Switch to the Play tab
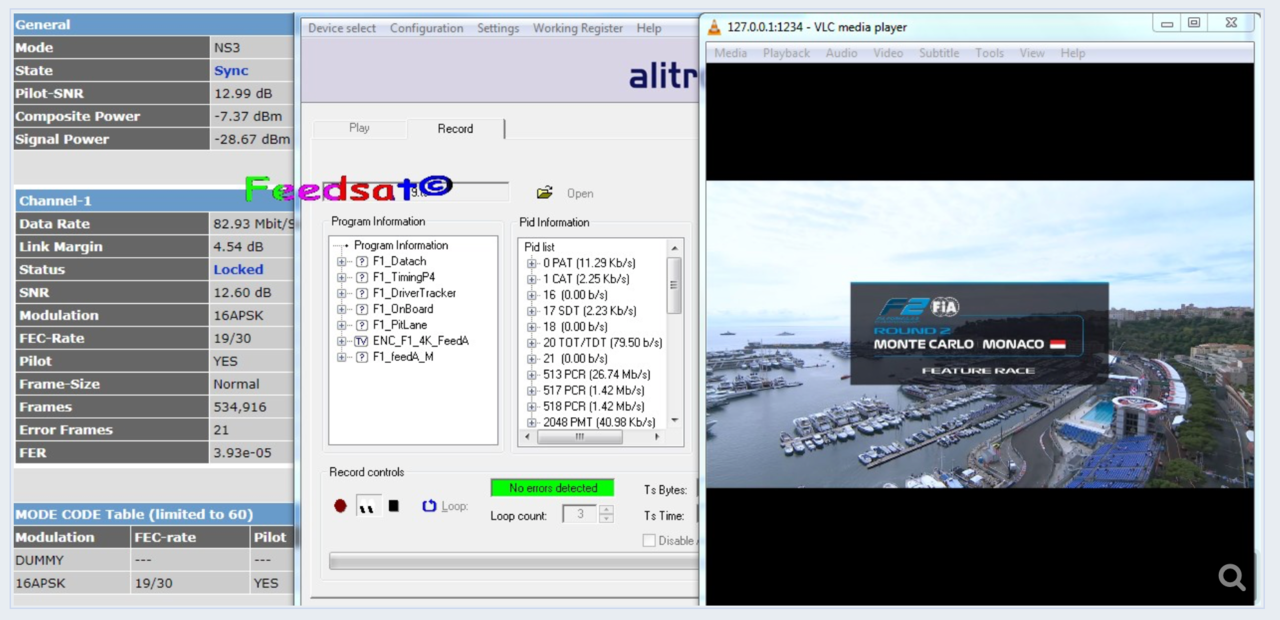The image size is (1280, 620). [x=359, y=128]
